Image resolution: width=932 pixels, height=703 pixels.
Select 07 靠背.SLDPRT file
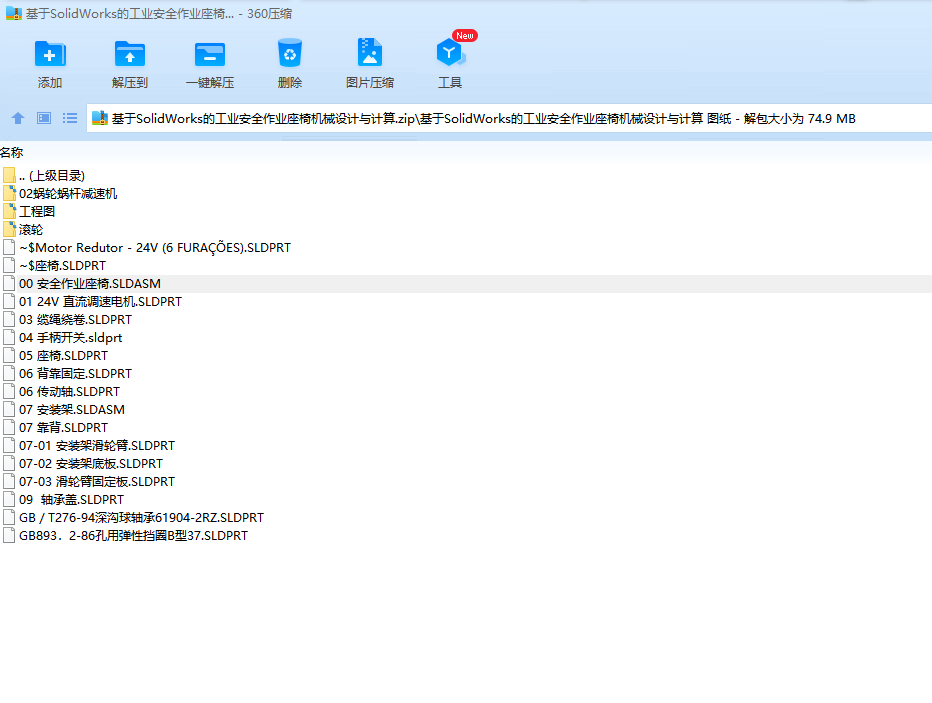[x=64, y=428]
